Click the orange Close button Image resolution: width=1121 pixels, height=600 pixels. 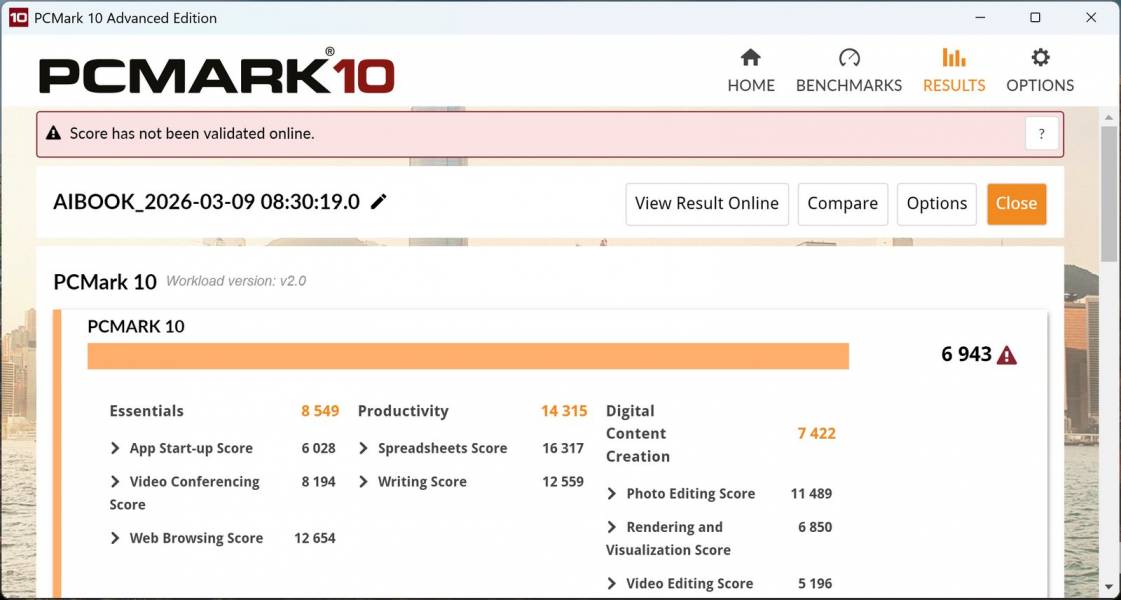tap(1016, 204)
